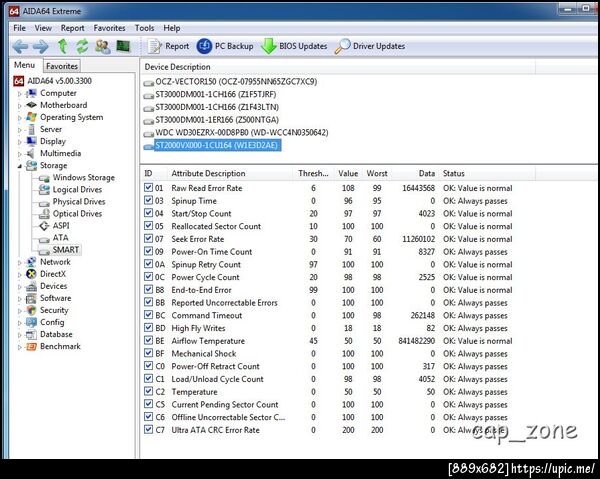Select the Computer node icon in the tree
This screenshot has width=600, height=479.
click(x=31, y=93)
